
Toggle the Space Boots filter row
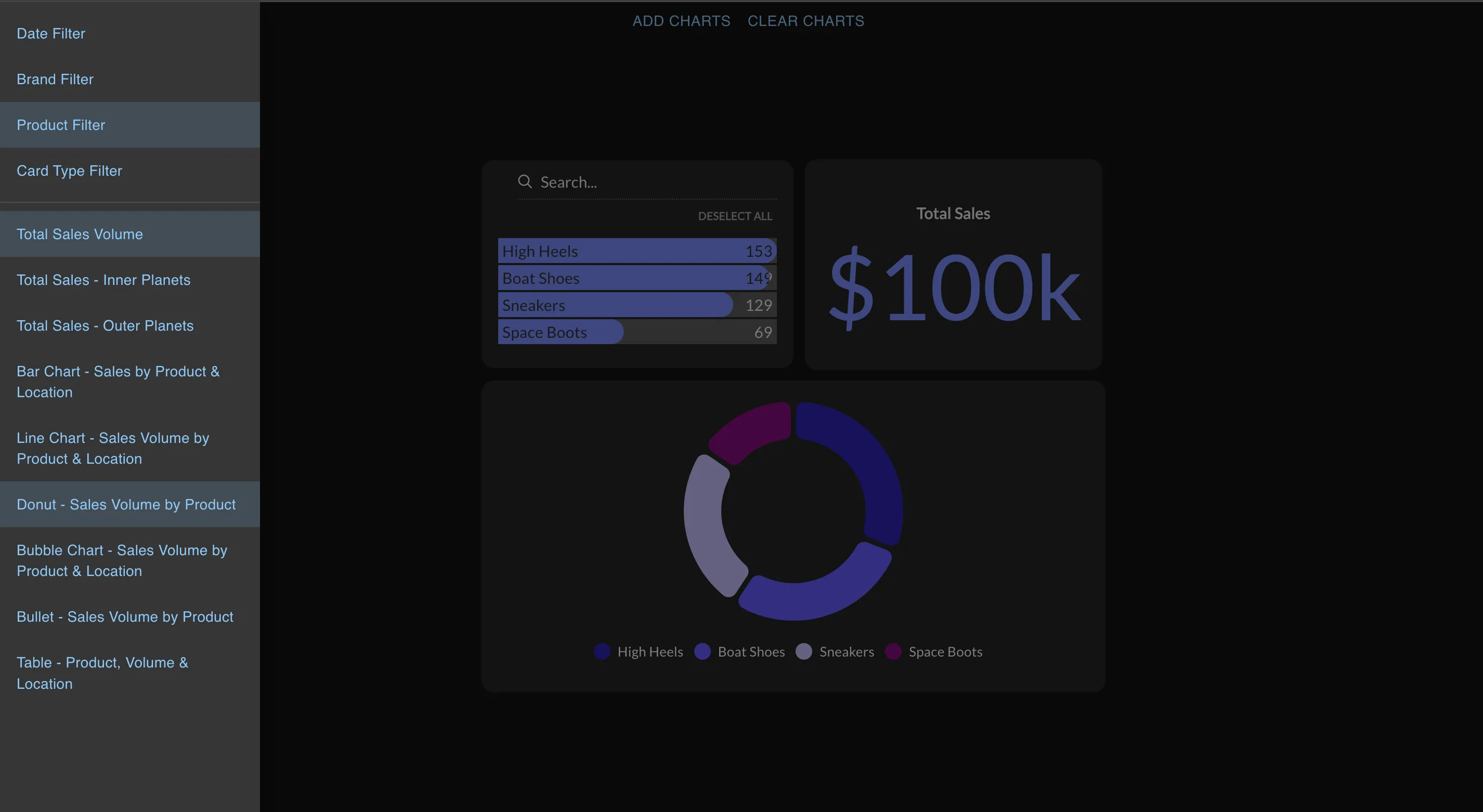click(x=636, y=332)
